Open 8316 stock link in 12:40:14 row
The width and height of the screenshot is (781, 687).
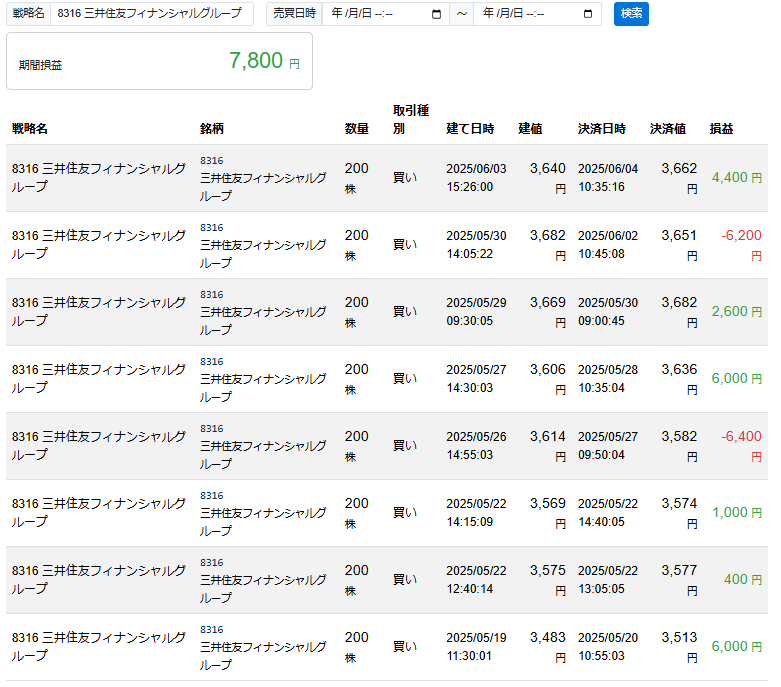tap(212, 562)
